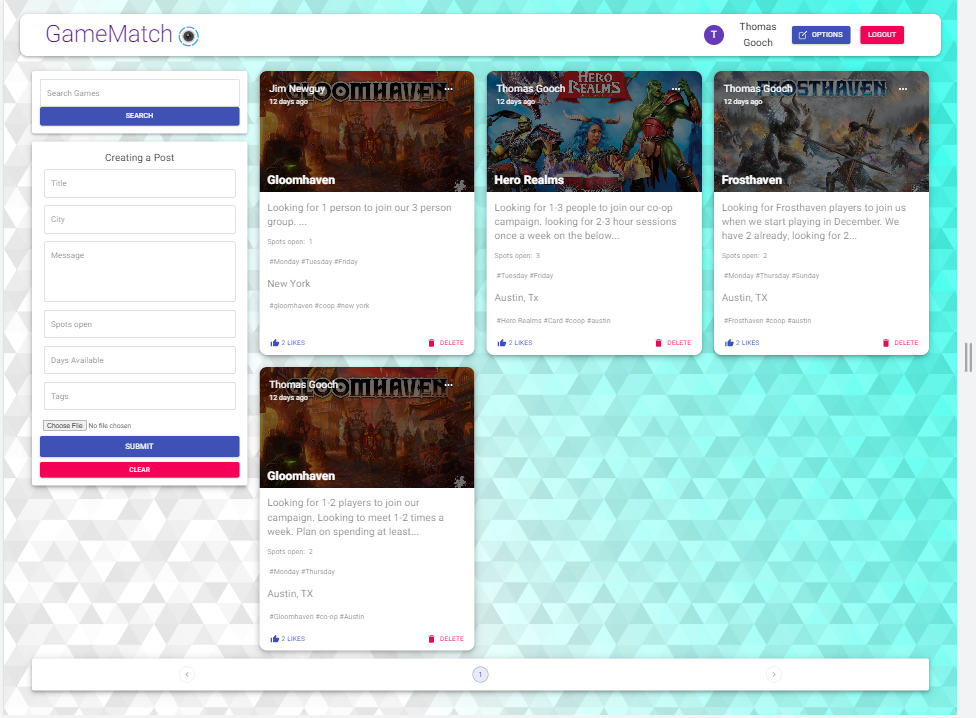
Task: Click the page's vertical scrollbar handle
Action: click(968, 357)
